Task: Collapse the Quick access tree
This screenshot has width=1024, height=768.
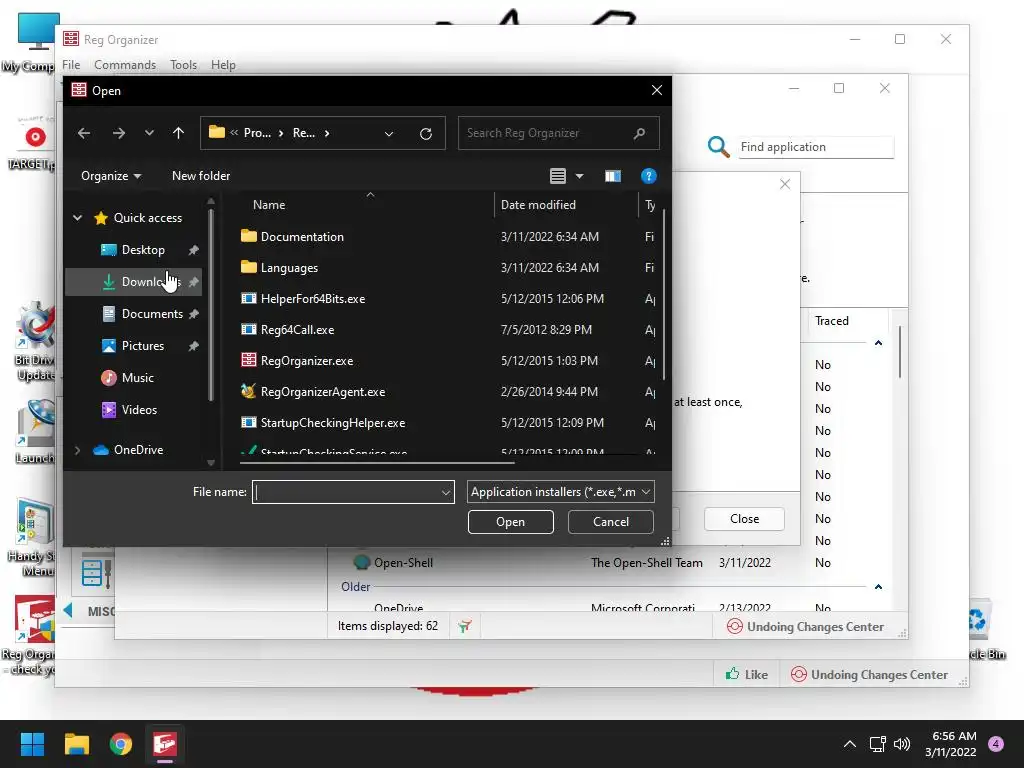Action: pos(77,217)
